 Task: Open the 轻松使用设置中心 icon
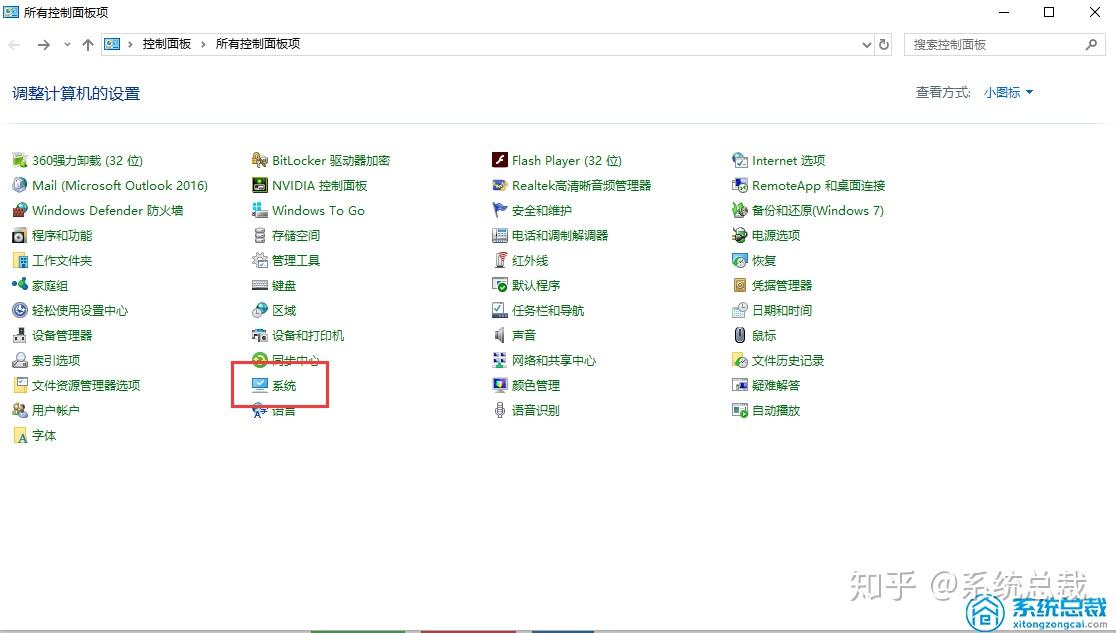point(20,310)
